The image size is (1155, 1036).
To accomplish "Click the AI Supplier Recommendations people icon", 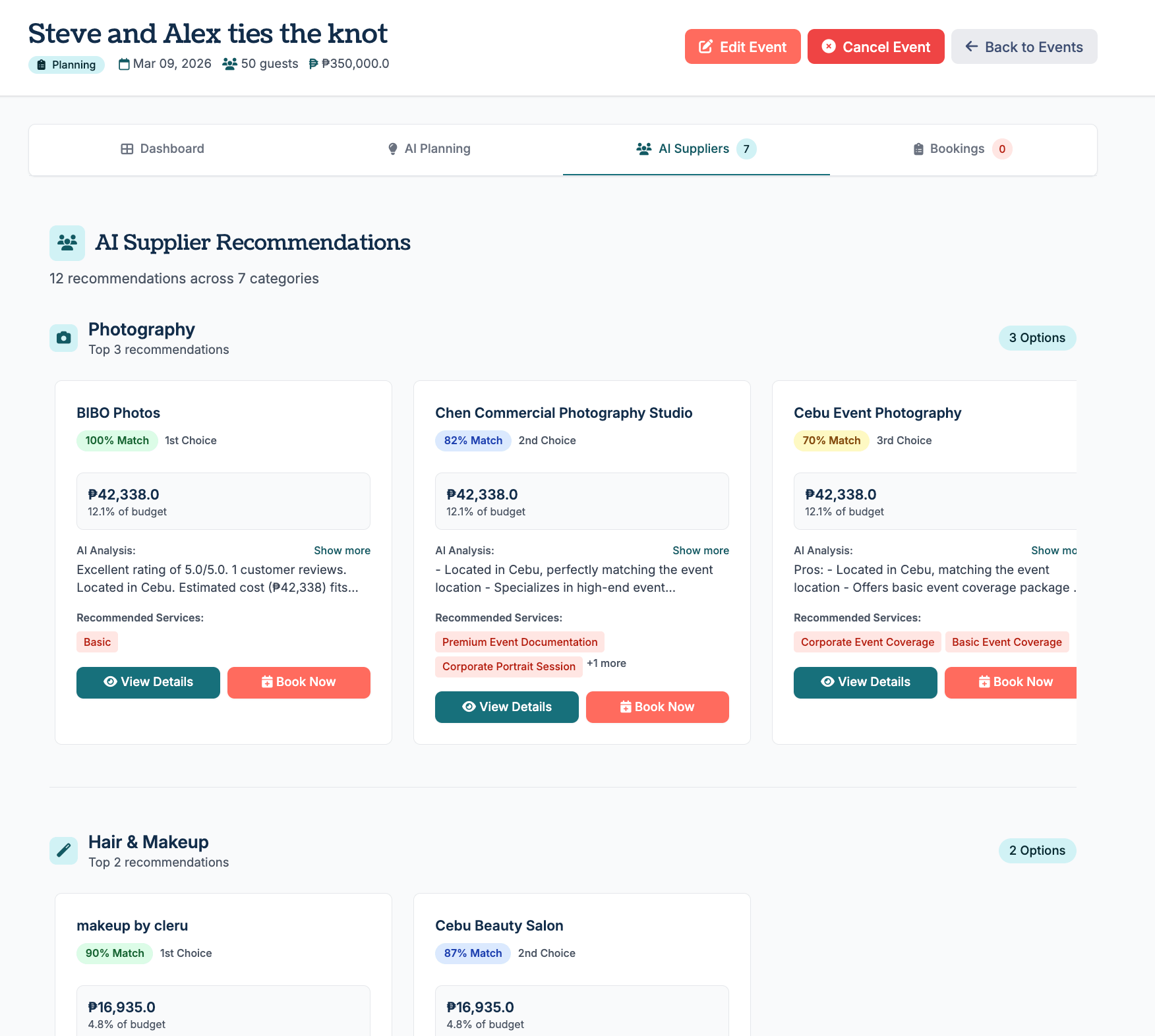I will 67,243.
